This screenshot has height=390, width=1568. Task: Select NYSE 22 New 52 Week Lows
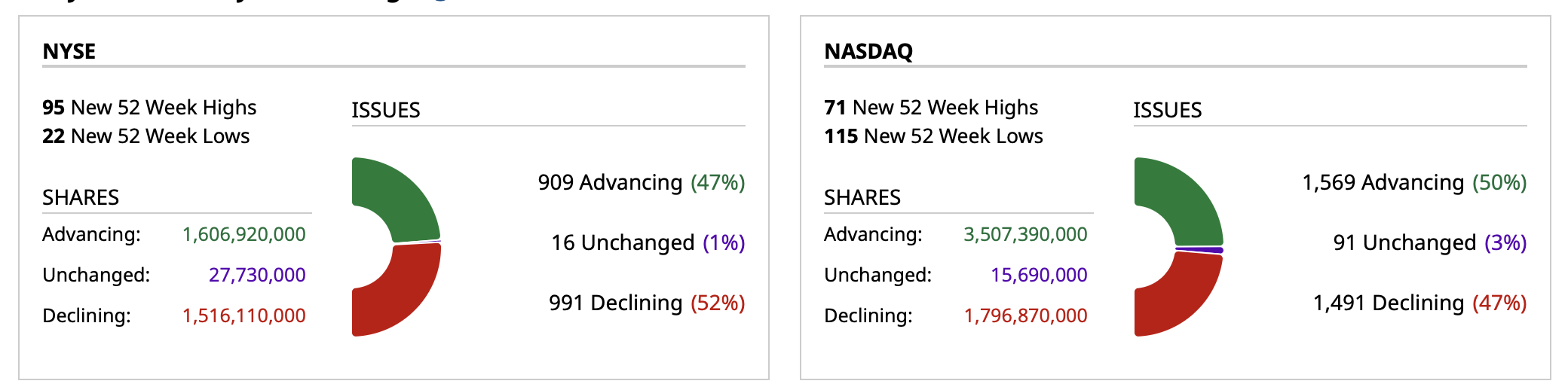coord(146,136)
